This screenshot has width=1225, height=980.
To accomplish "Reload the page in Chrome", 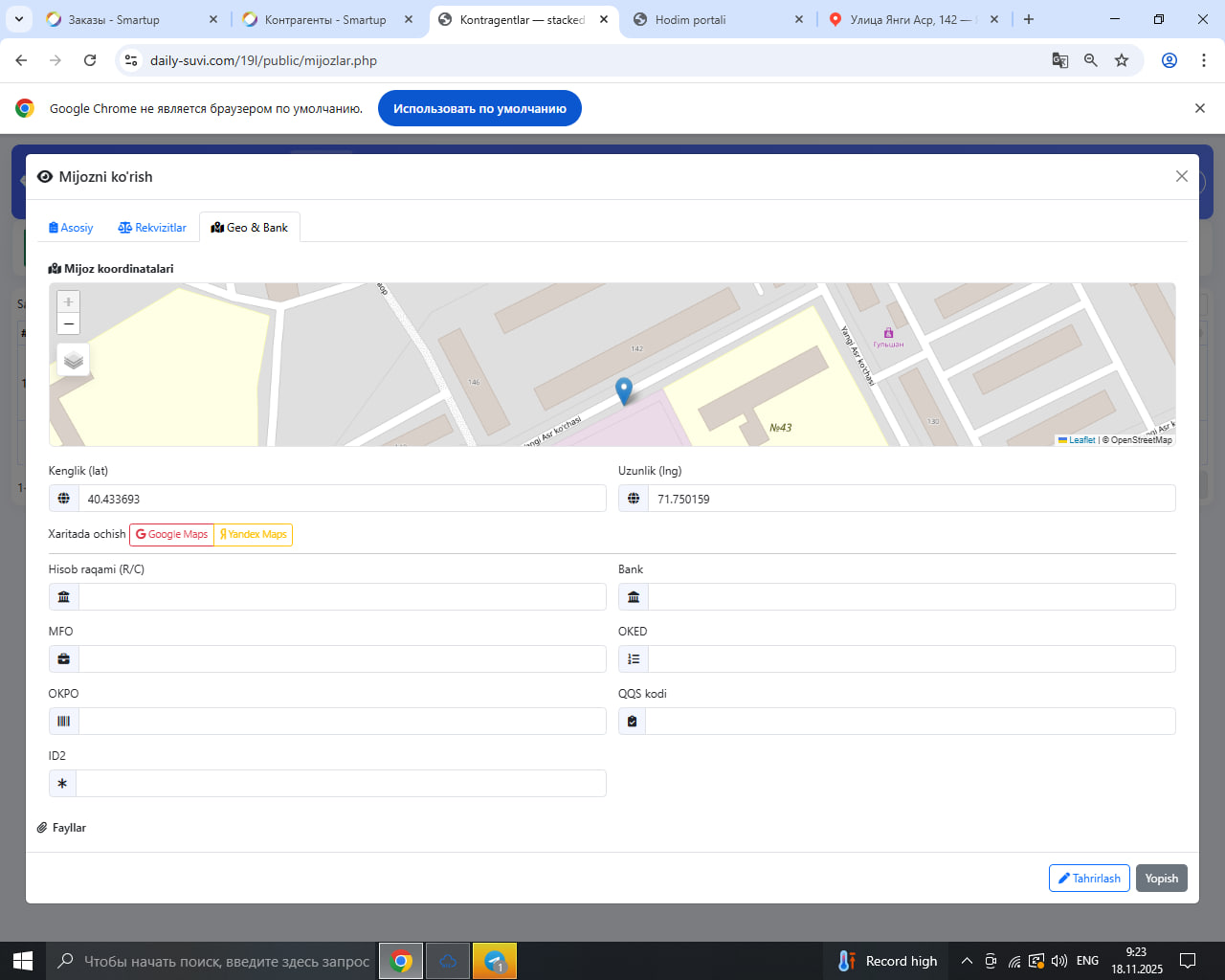I will coord(90,60).
